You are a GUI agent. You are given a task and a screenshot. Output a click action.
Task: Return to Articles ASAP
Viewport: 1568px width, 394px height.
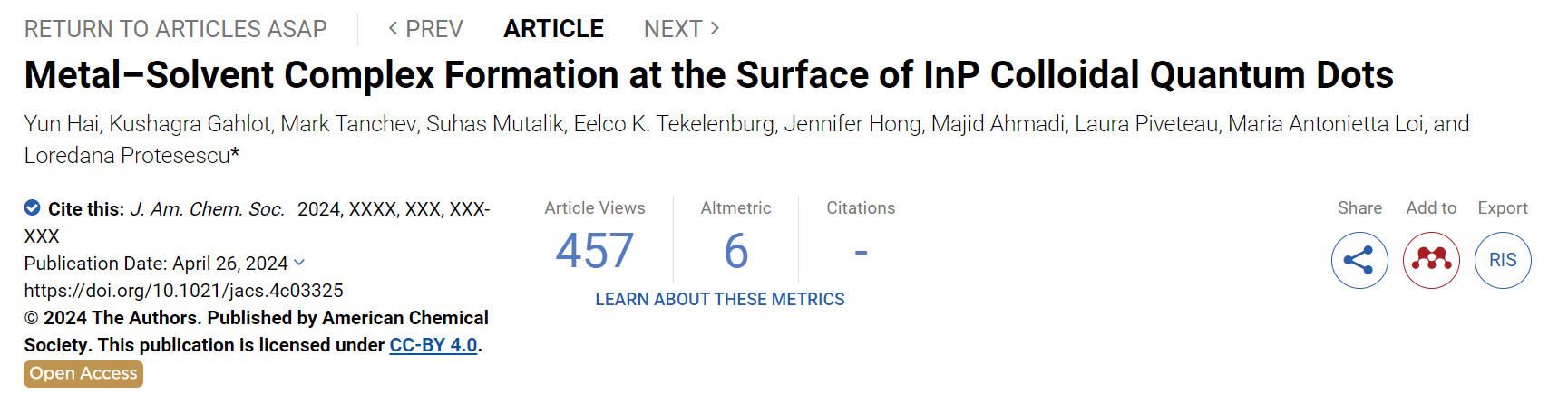[175, 29]
